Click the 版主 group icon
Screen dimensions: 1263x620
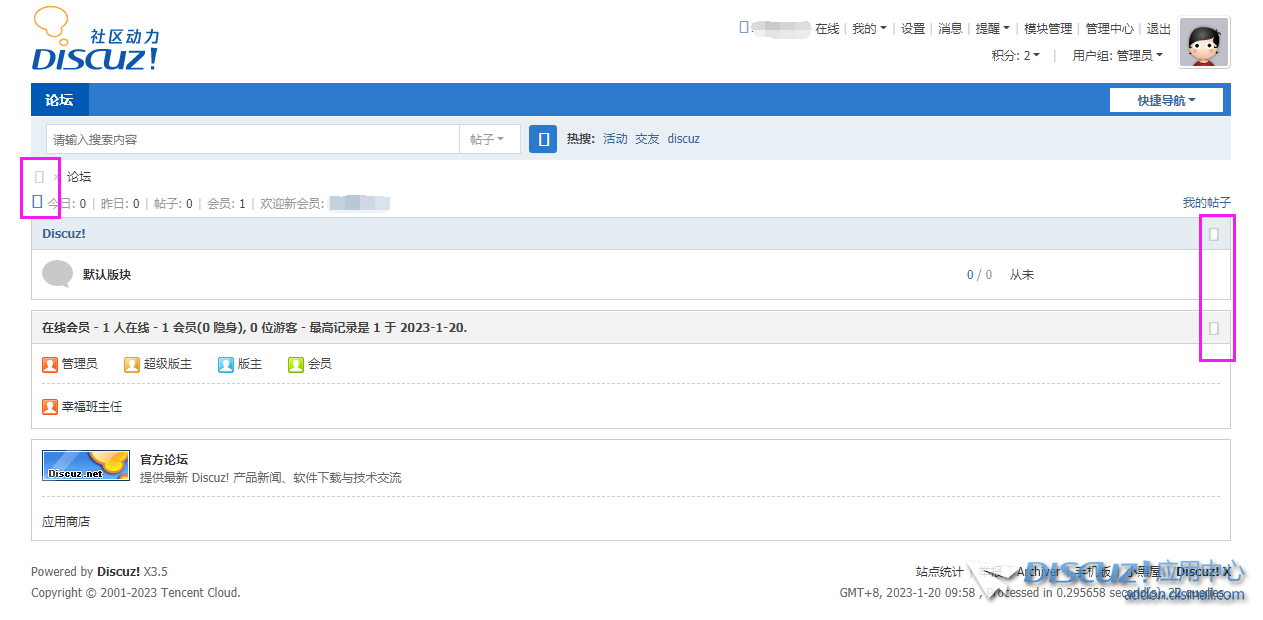[x=225, y=364]
